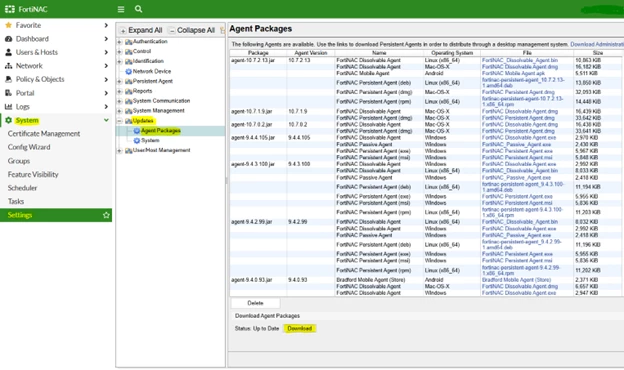Select Settings in System menu
The image size is (624, 370).
[x=56, y=215]
